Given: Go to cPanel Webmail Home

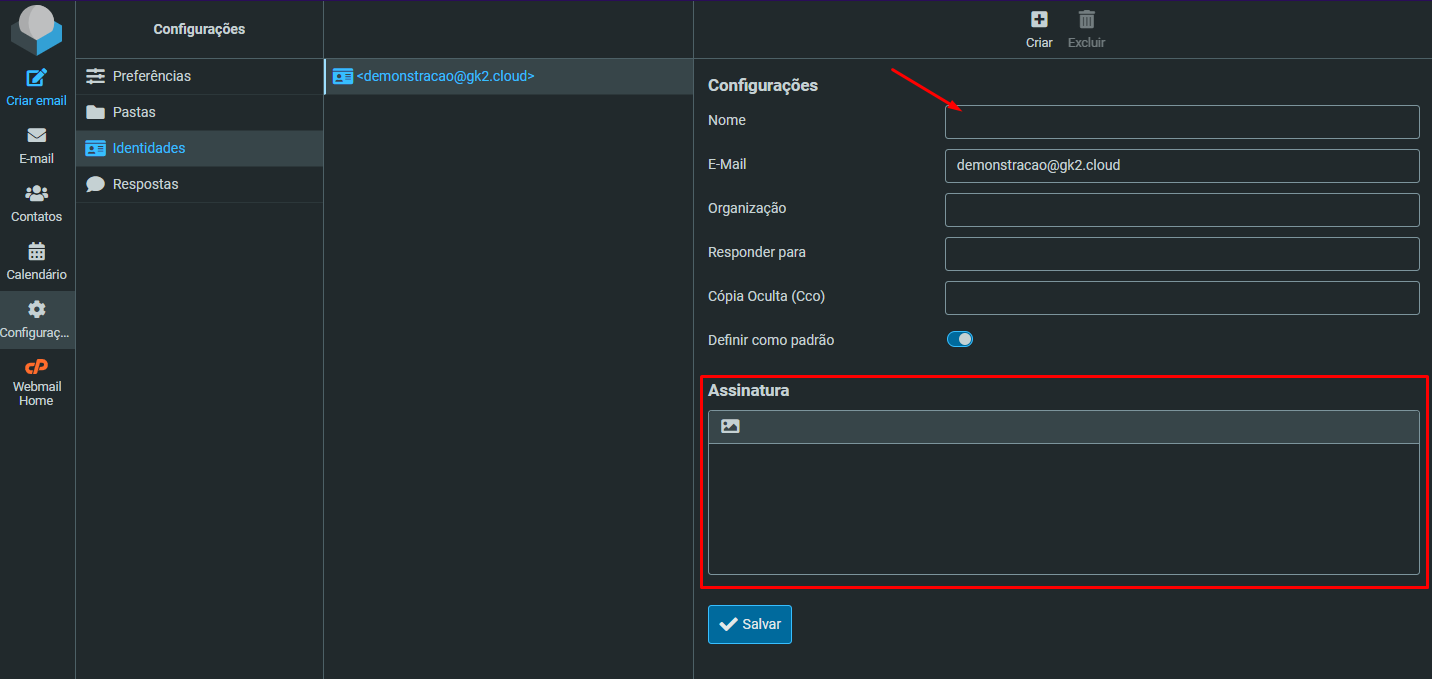Looking at the screenshot, I should click(37, 368).
